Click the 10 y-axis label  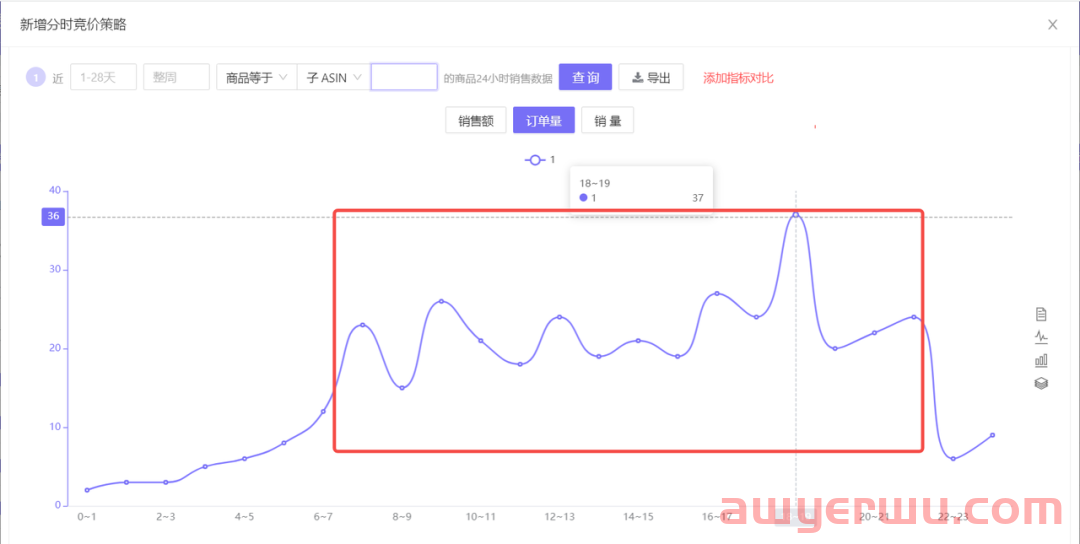coord(54,427)
